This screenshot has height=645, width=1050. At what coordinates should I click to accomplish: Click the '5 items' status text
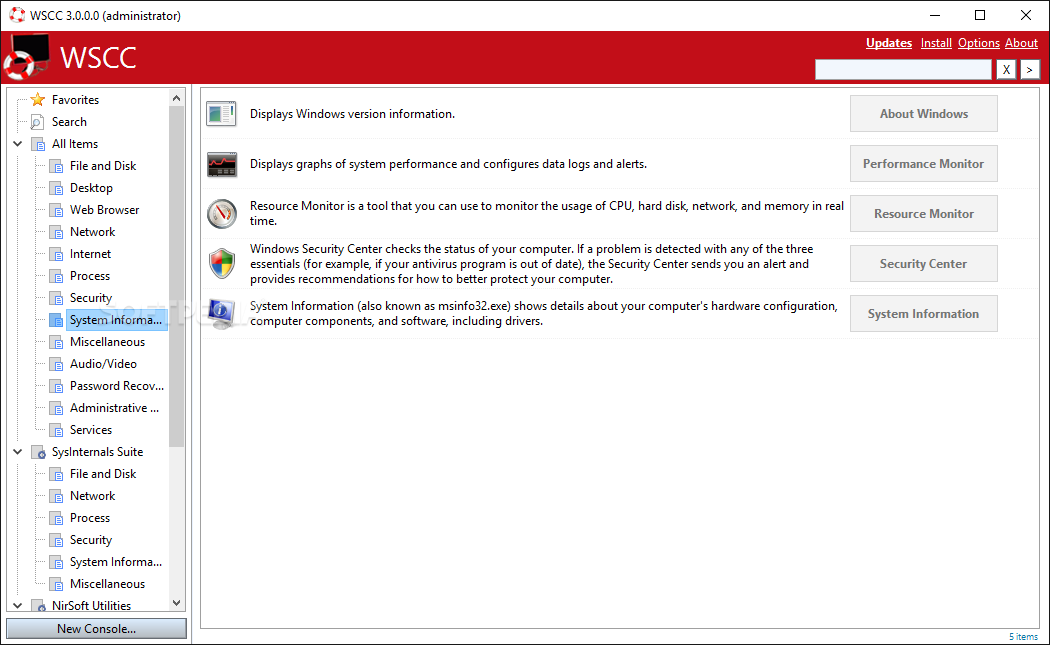[1023, 637]
